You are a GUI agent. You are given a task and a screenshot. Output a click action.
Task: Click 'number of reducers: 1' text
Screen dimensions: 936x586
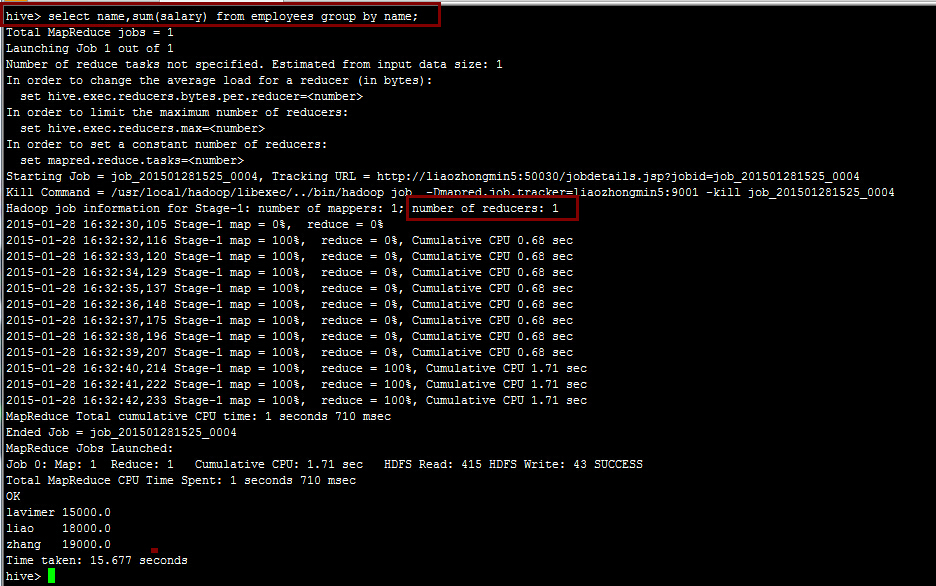(485, 208)
